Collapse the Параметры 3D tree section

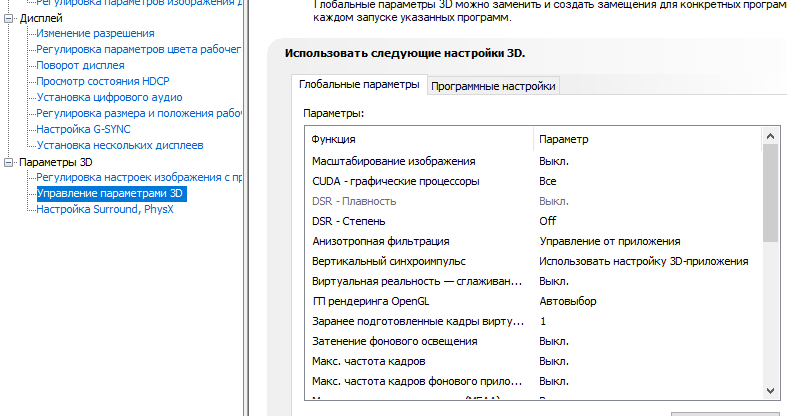(10, 162)
